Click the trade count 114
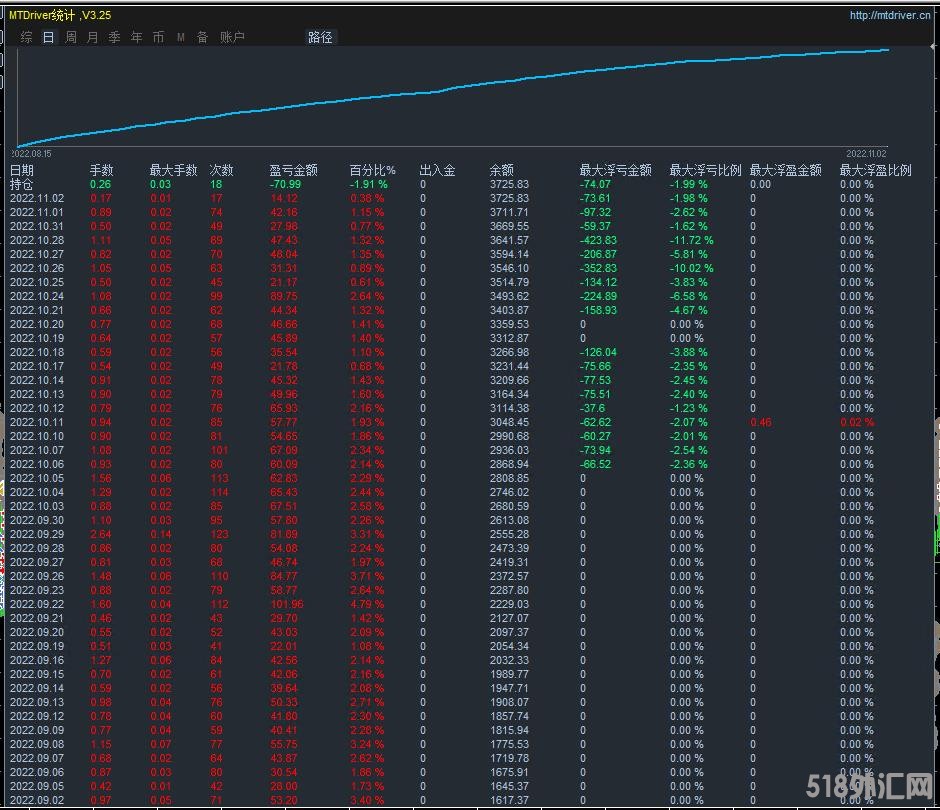This screenshot has height=810, width=940. tap(219, 492)
